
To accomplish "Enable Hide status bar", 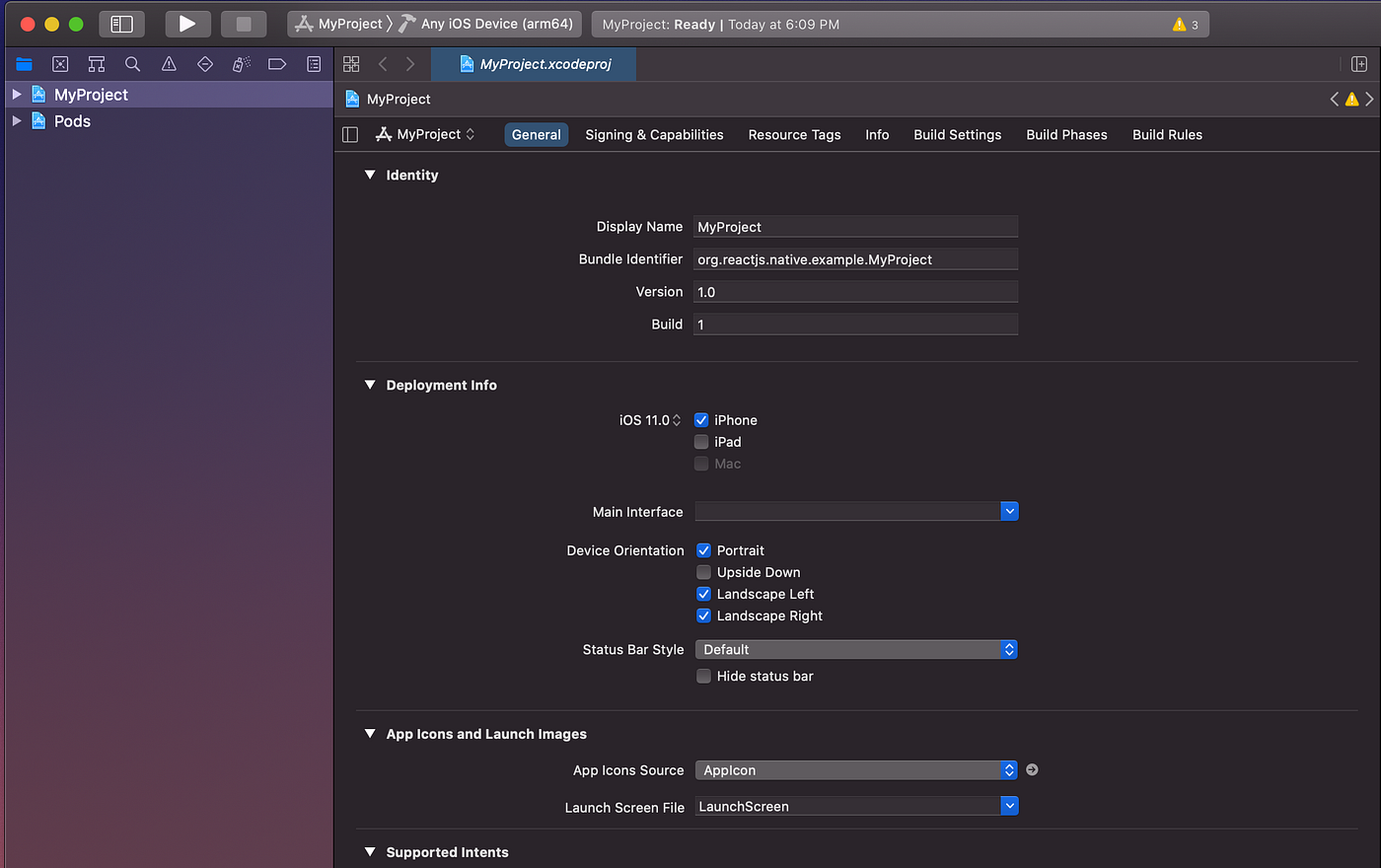I will (x=703, y=676).
